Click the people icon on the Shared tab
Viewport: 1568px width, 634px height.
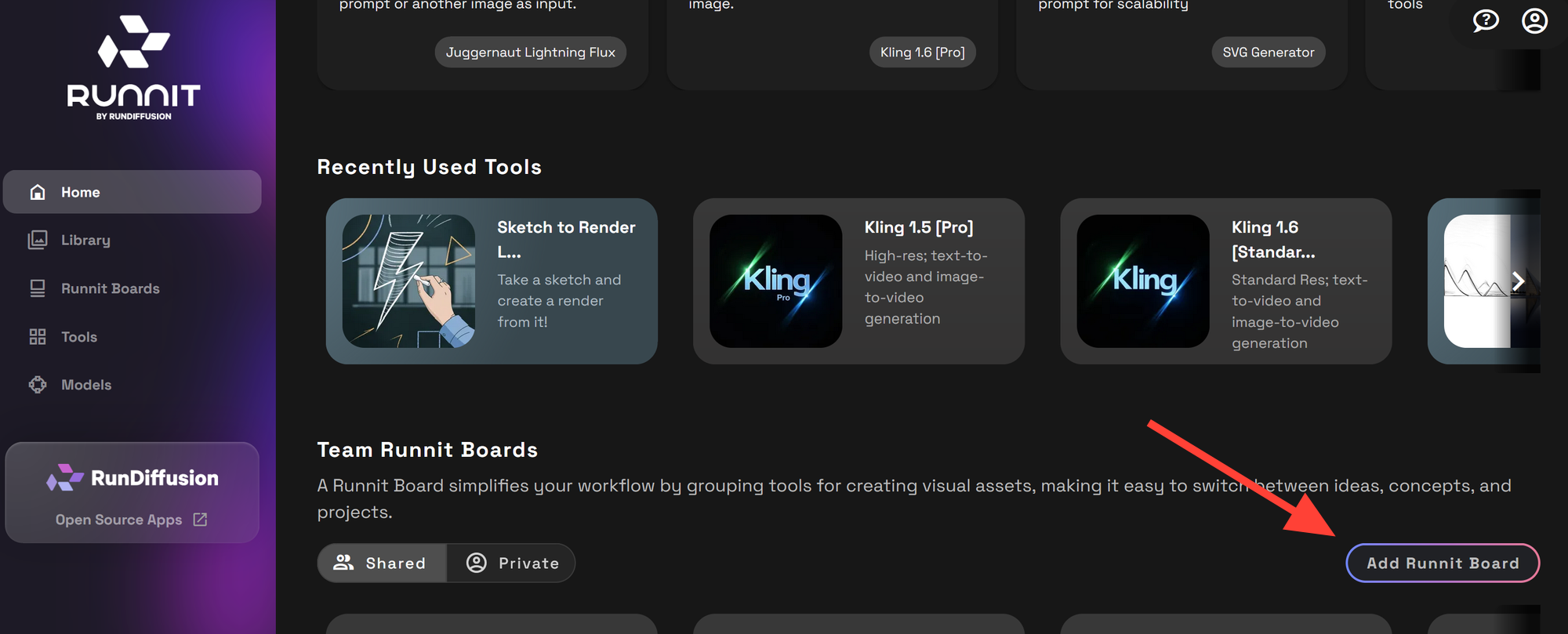pos(343,563)
